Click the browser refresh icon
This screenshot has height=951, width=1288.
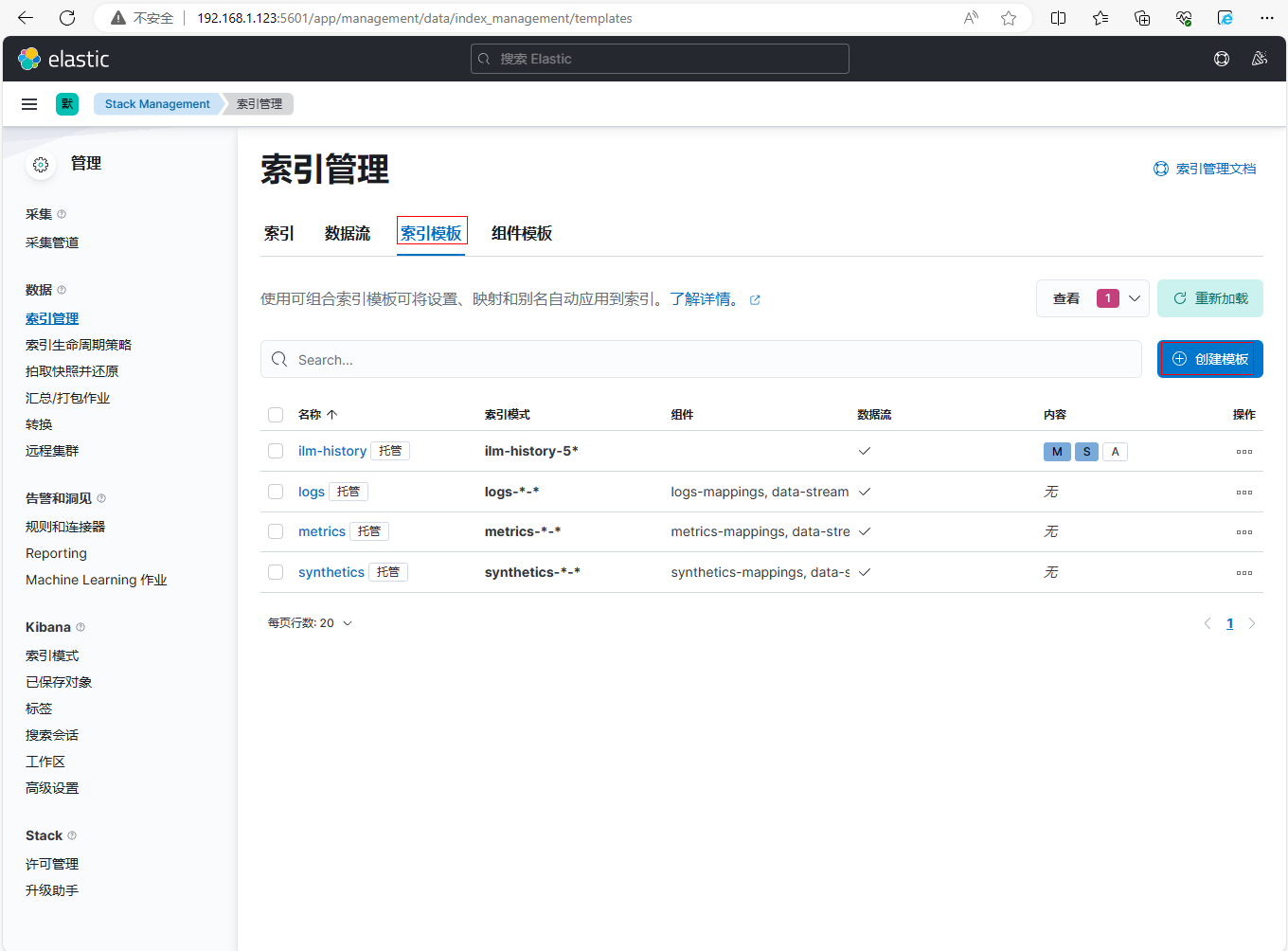coord(67,18)
